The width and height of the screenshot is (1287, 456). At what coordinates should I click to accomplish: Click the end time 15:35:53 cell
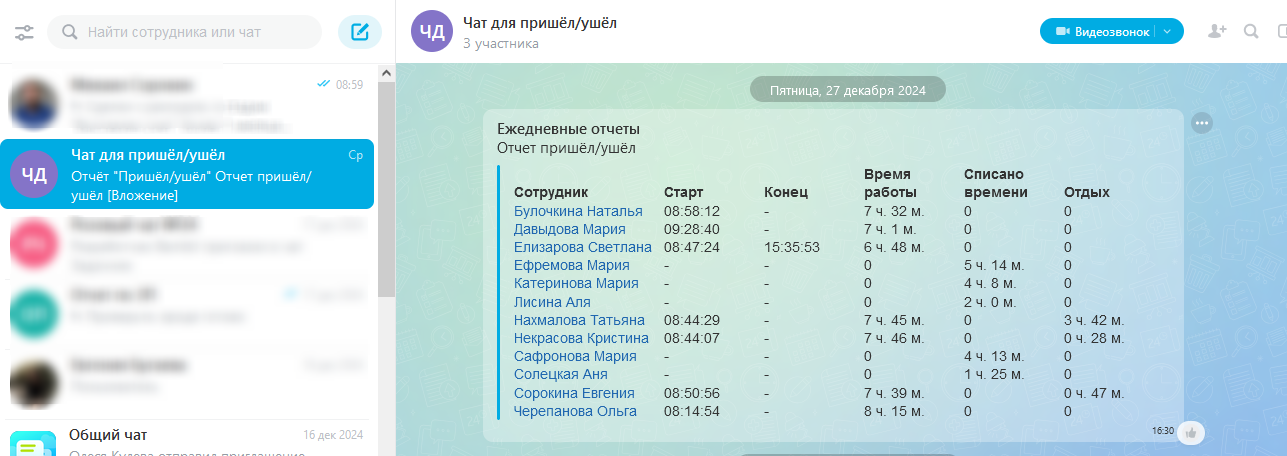(x=792, y=247)
